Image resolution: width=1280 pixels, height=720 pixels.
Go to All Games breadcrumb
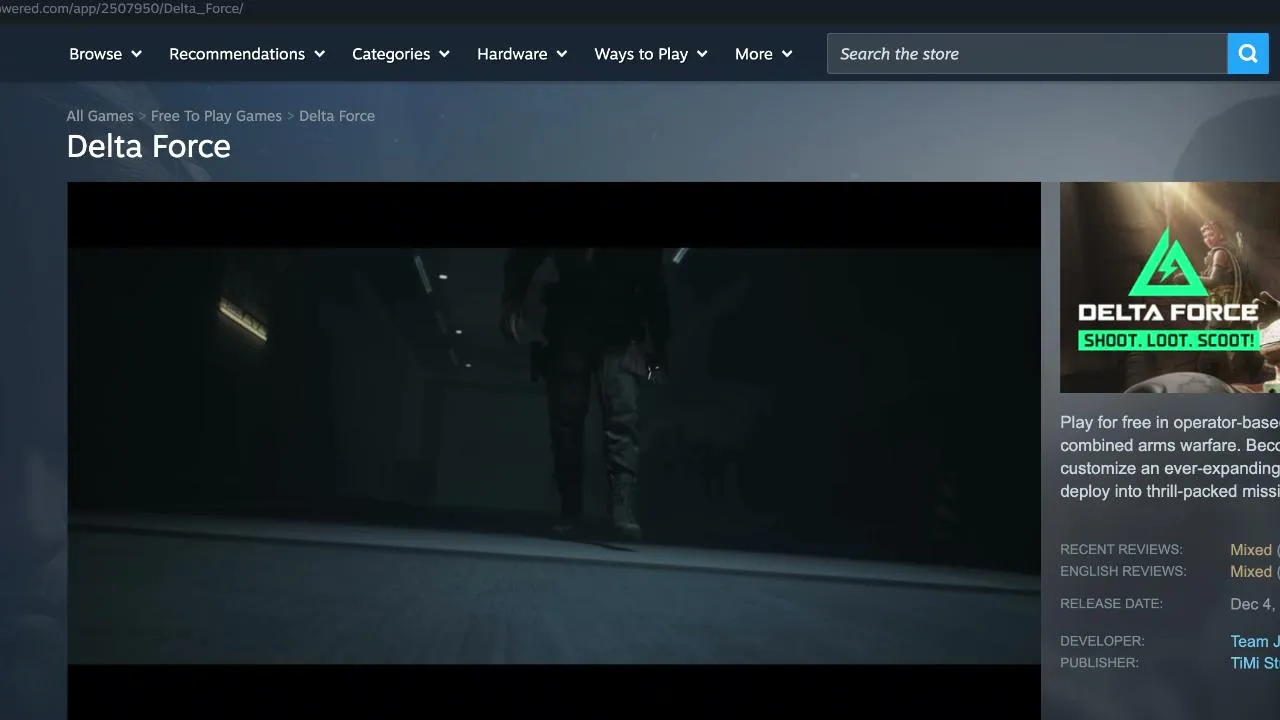point(100,116)
